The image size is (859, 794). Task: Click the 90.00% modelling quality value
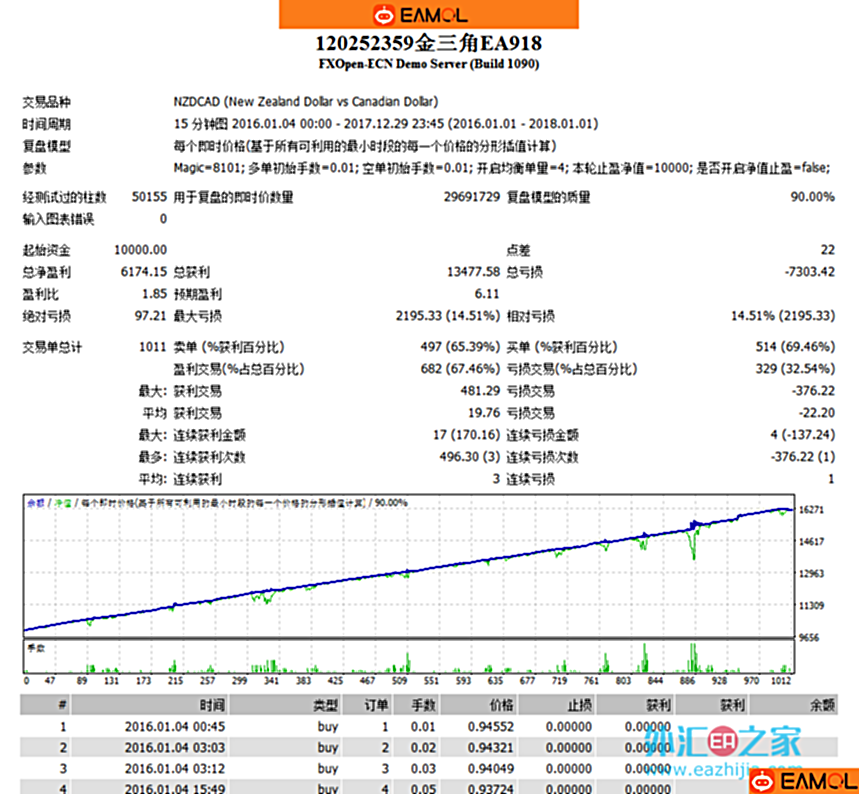pyautogui.click(x=812, y=197)
